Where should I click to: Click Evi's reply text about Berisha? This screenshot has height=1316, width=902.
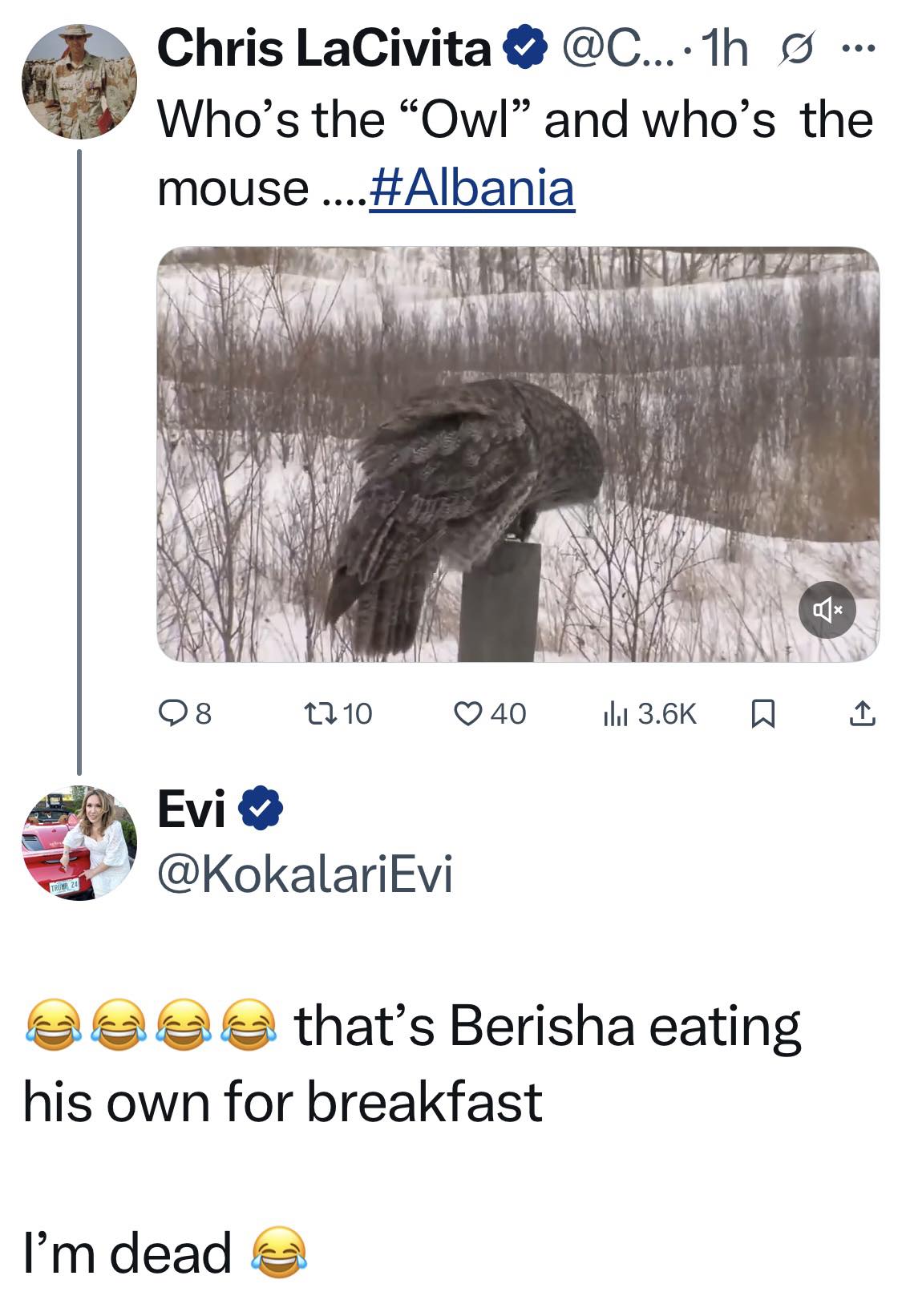[x=412, y=1063]
